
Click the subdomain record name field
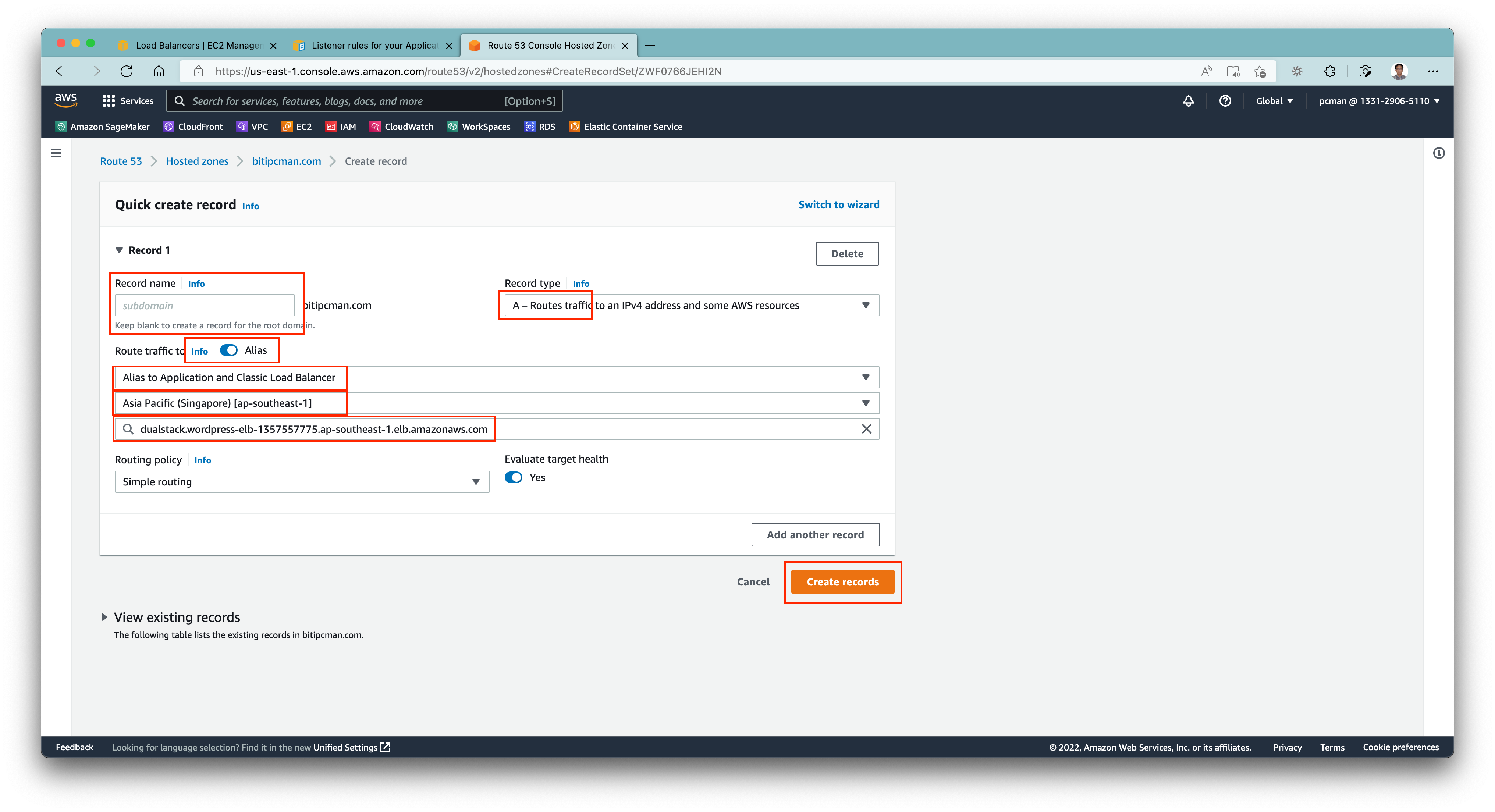tap(204, 306)
